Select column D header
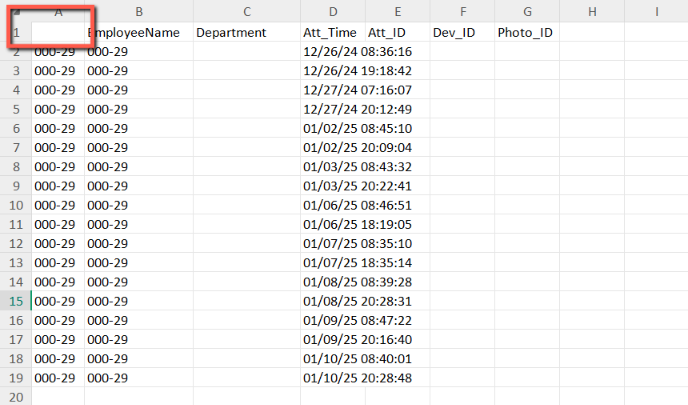The image size is (688, 405). [x=333, y=11]
